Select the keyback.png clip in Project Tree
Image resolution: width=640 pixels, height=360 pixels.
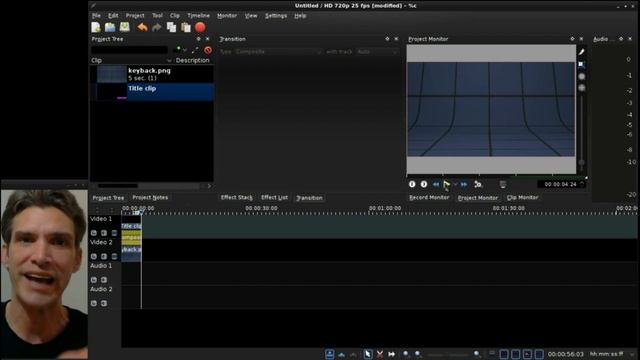pyautogui.click(x=152, y=74)
